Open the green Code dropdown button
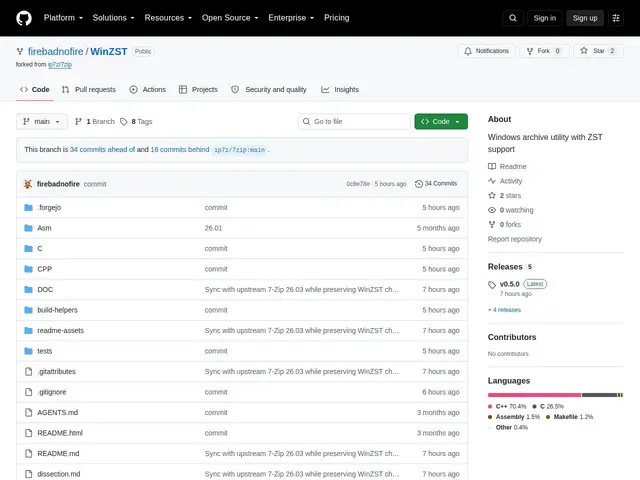Screen dimensions: 640x480 click(441, 122)
